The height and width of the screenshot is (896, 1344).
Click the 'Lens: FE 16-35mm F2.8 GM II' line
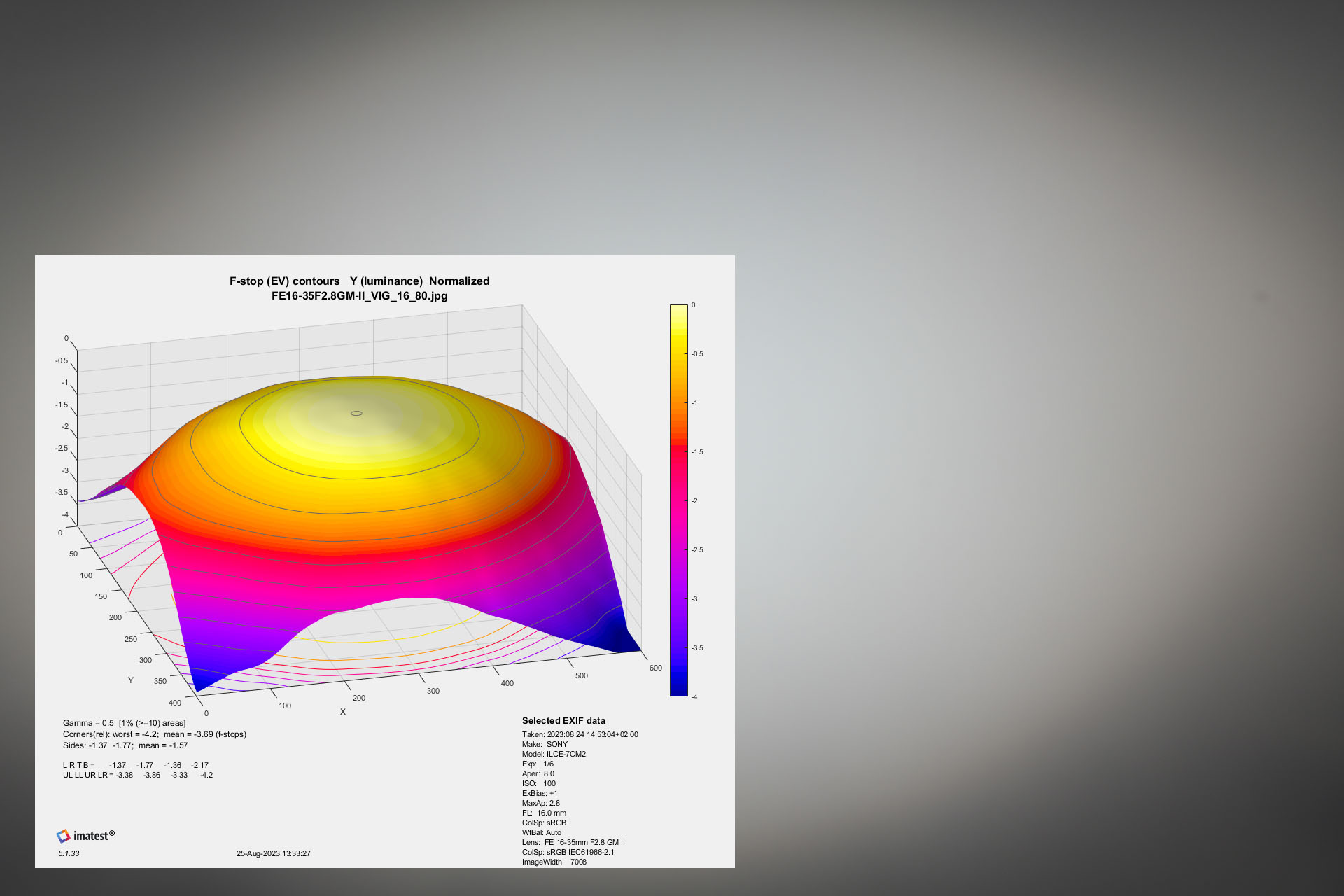pos(573,842)
